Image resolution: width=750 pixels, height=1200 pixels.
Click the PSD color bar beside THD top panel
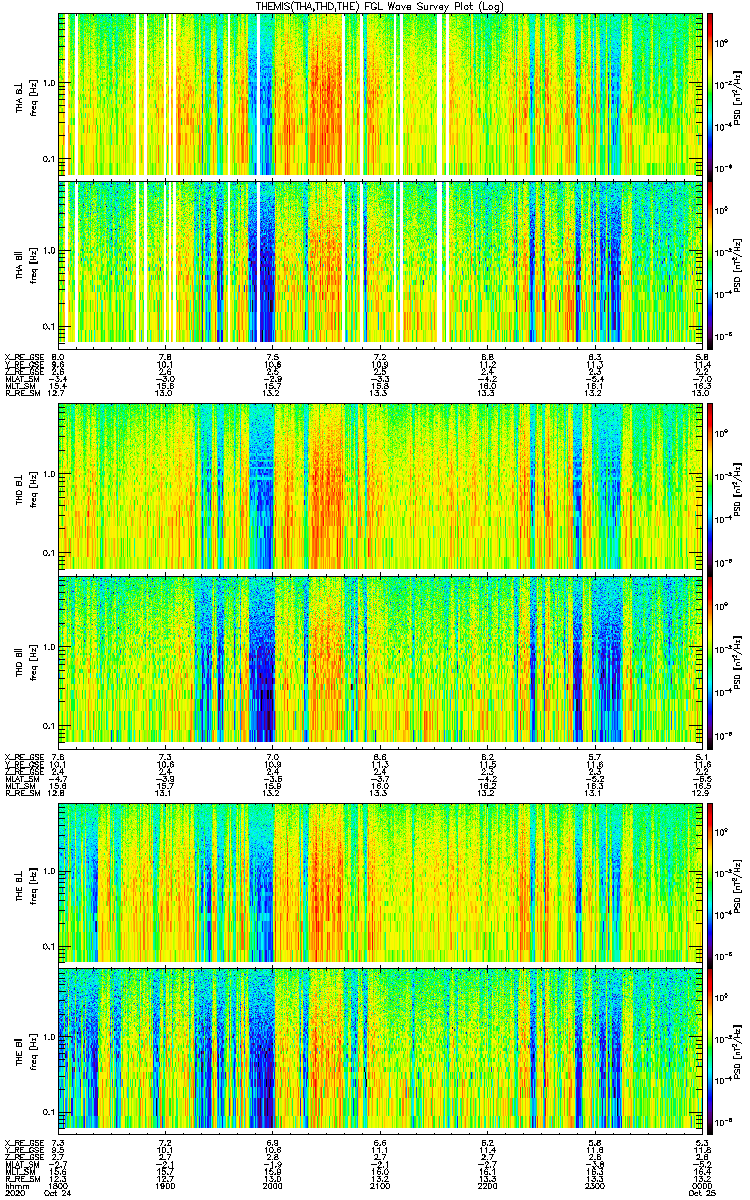point(711,487)
